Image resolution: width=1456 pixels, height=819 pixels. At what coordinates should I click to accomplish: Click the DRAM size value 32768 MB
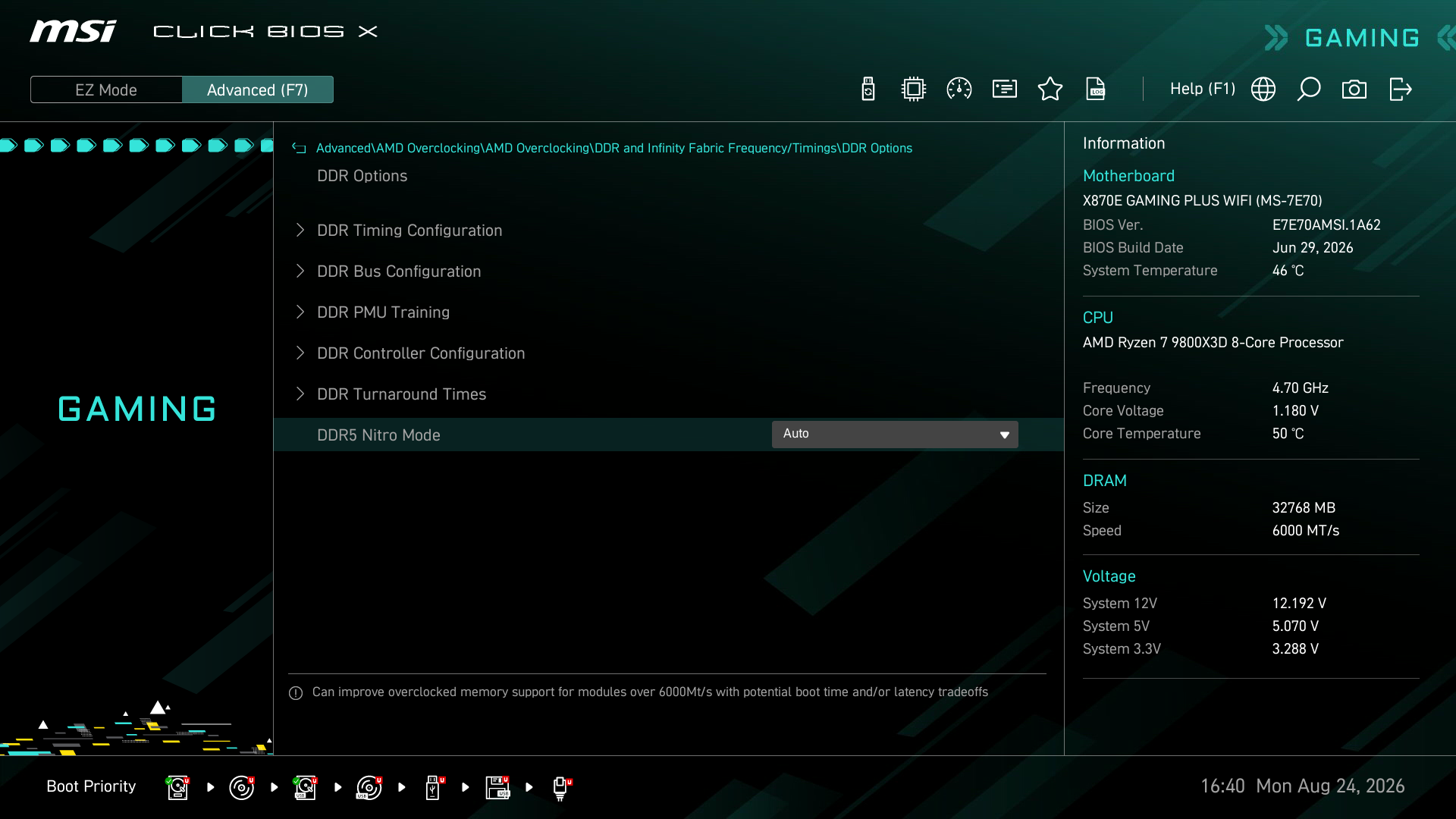point(1304,508)
